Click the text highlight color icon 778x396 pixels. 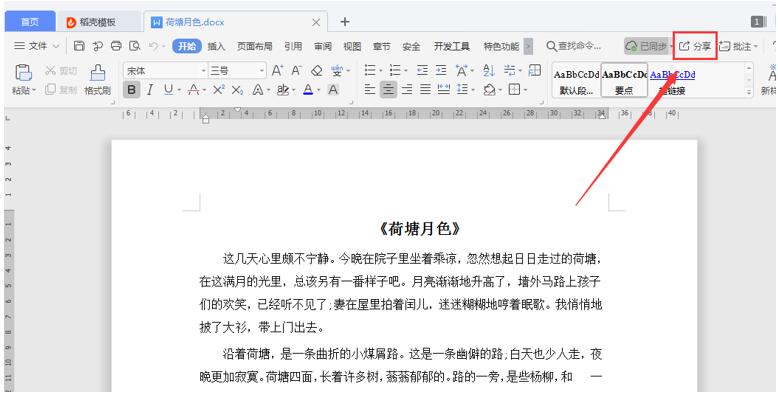click(283, 90)
